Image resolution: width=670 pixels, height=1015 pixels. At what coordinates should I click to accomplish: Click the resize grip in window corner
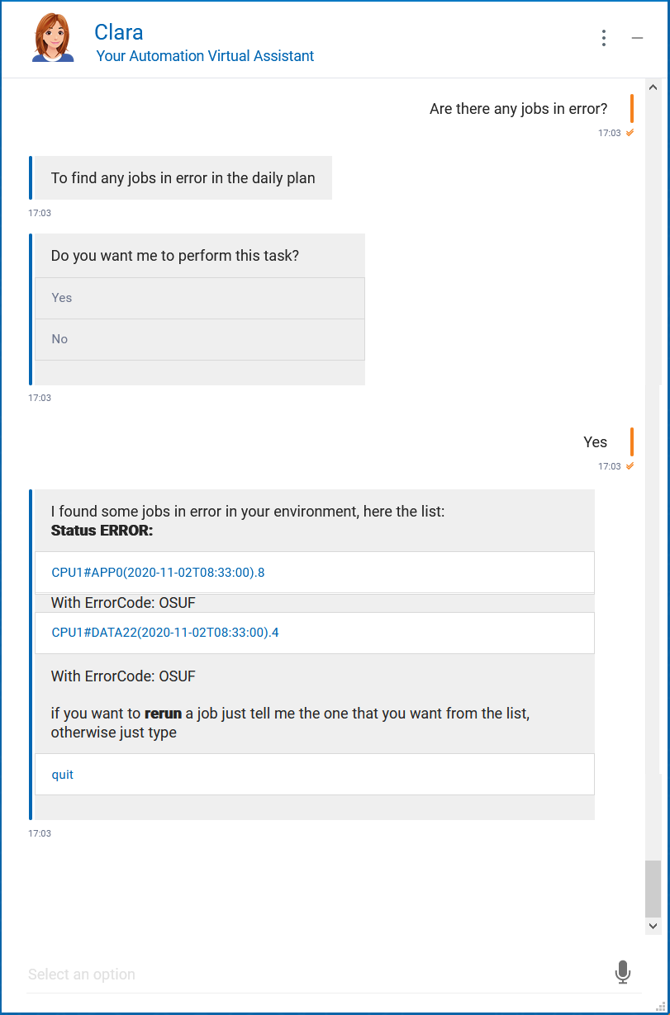[x=659, y=1005]
